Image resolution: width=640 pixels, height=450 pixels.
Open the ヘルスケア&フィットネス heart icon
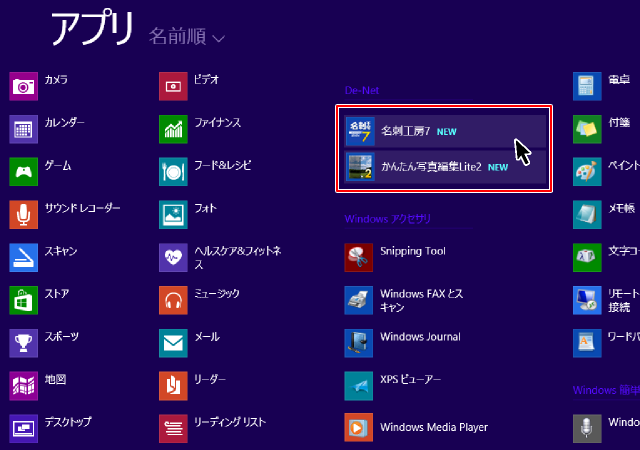(x=173, y=257)
